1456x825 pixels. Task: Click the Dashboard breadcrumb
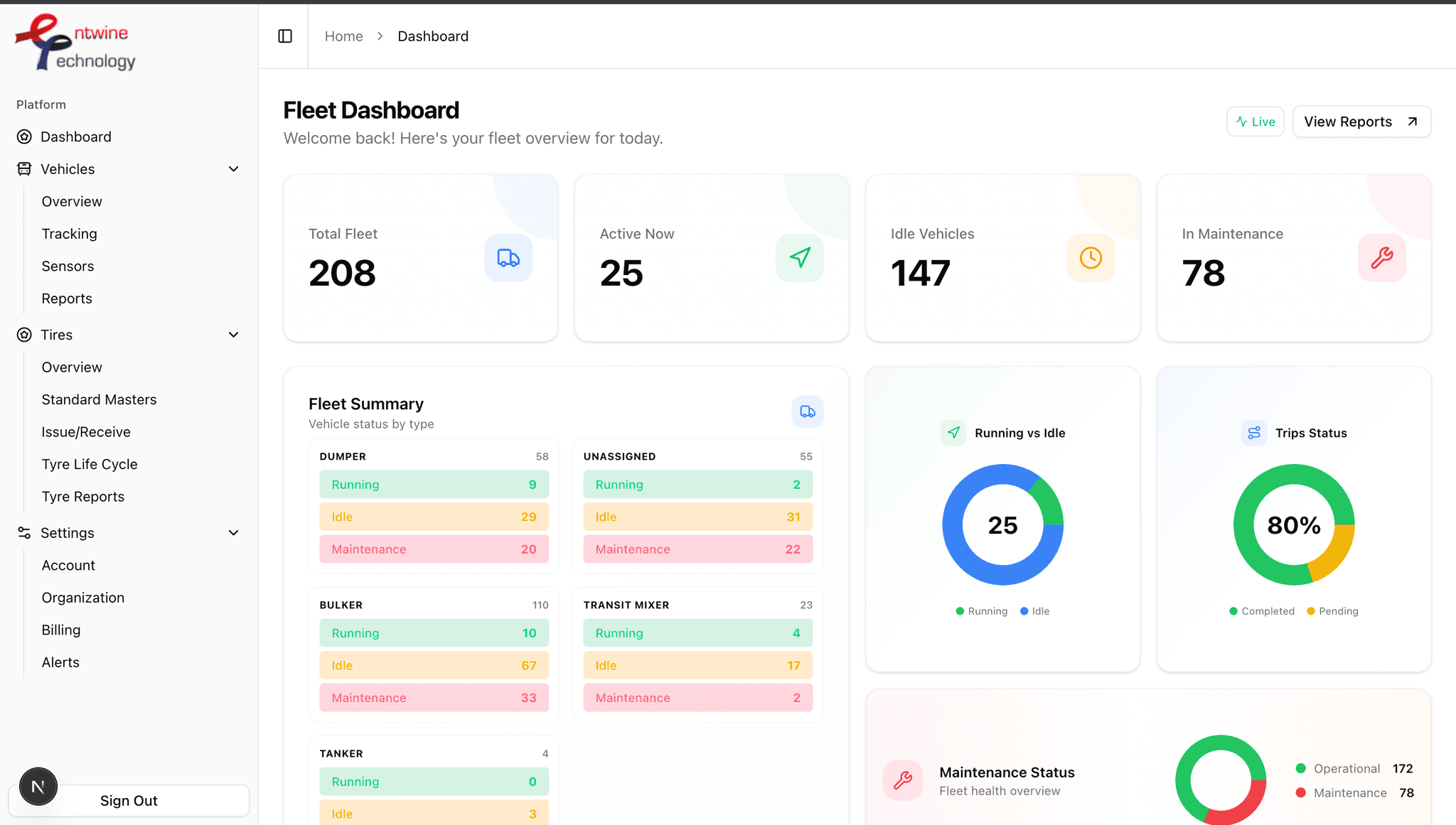point(433,36)
